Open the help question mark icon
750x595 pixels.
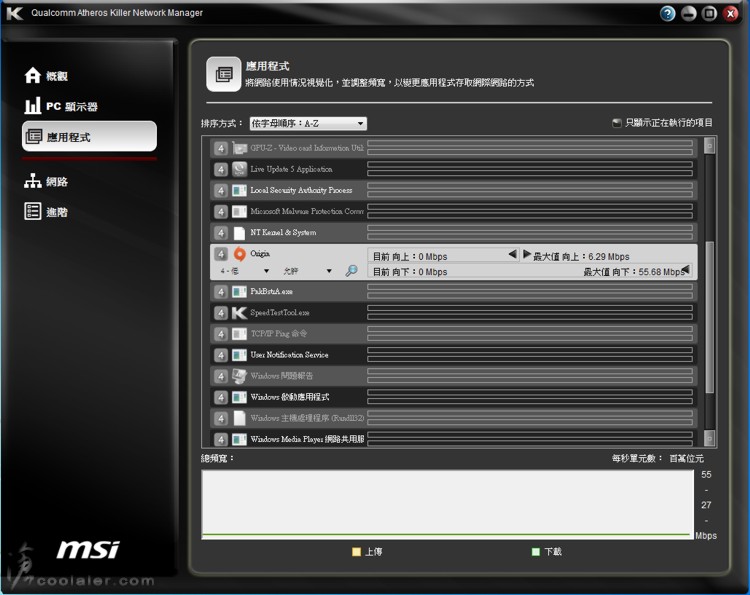[x=667, y=13]
